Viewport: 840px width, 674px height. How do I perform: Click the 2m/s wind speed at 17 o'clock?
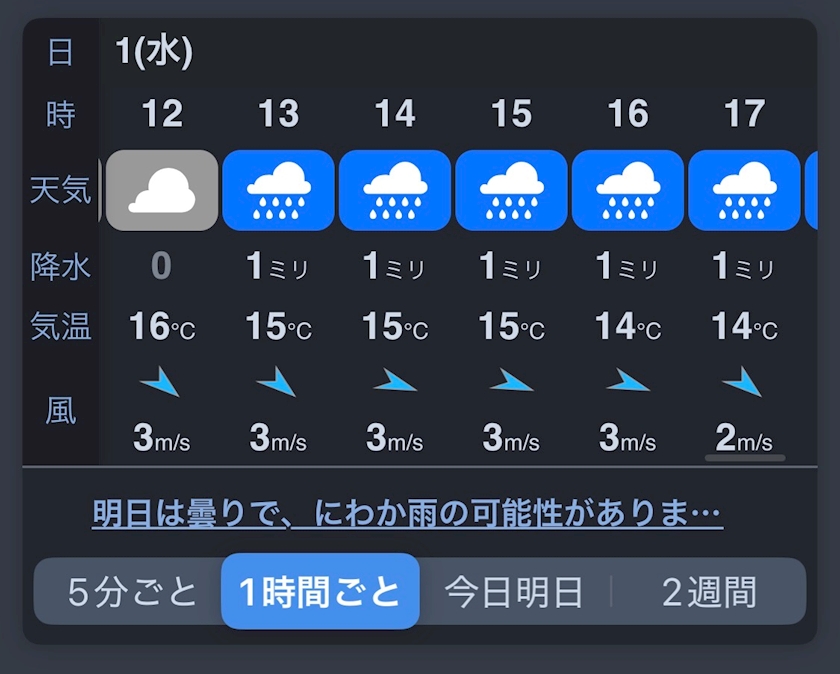tap(744, 438)
